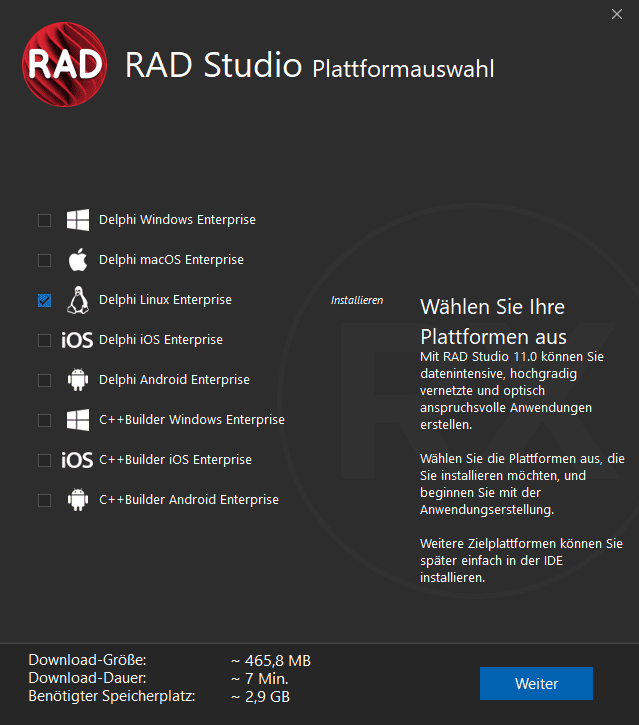The width and height of the screenshot is (639, 725).
Task: Click the Linux penguin icon
Action: point(78,300)
